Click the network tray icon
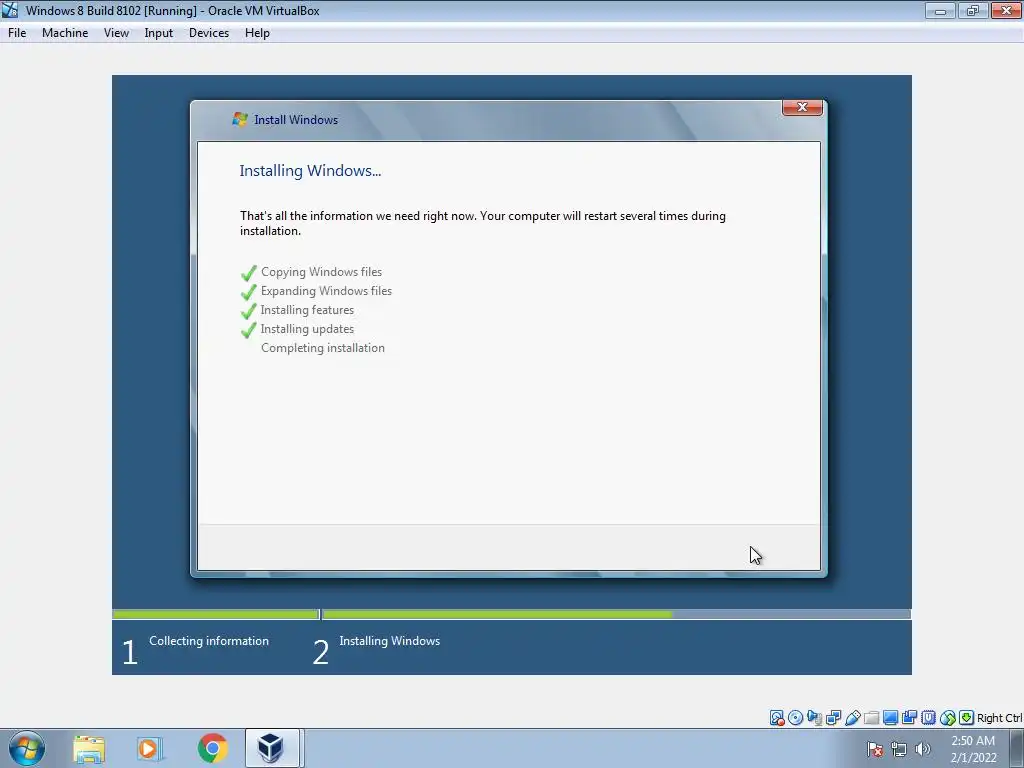Viewport: 1024px width, 768px height. click(899, 749)
